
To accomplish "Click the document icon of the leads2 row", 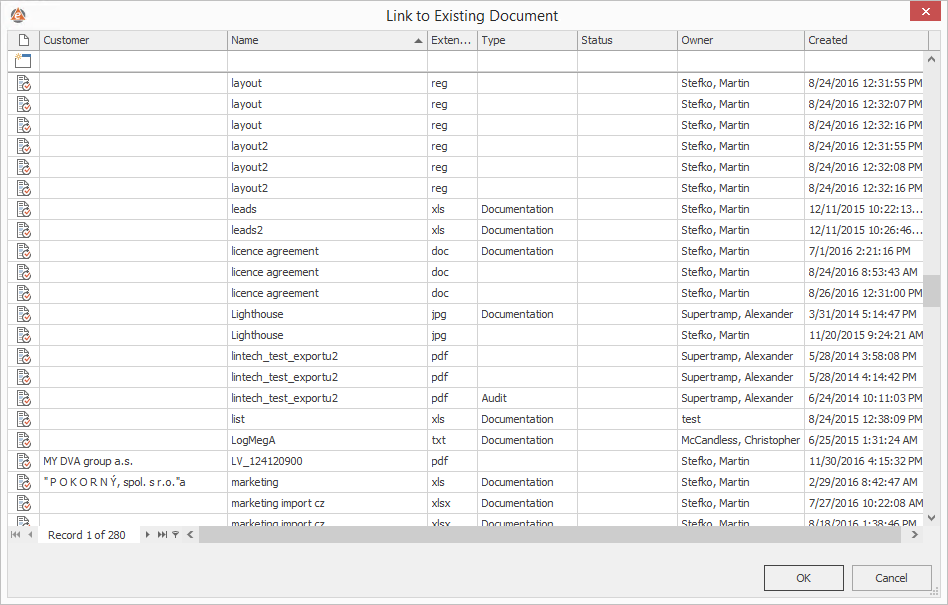I will [x=24, y=230].
